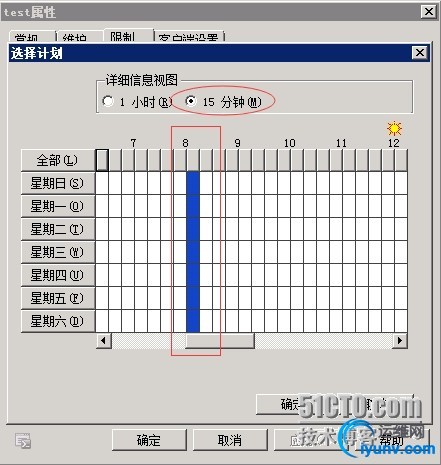The image size is (441, 465).
Task: Click the 星期三(W) row button
Action: 58,252
